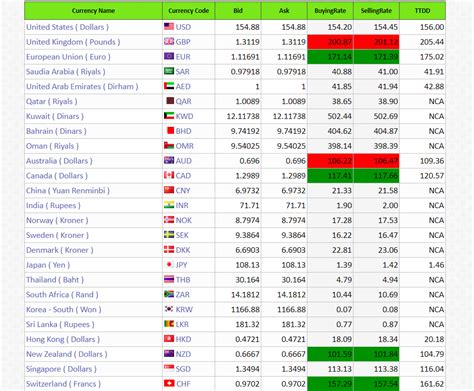Click the New Zealand flag icon beside NZD
Viewport: 474px width, 391px height.
[x=169, y=353]
